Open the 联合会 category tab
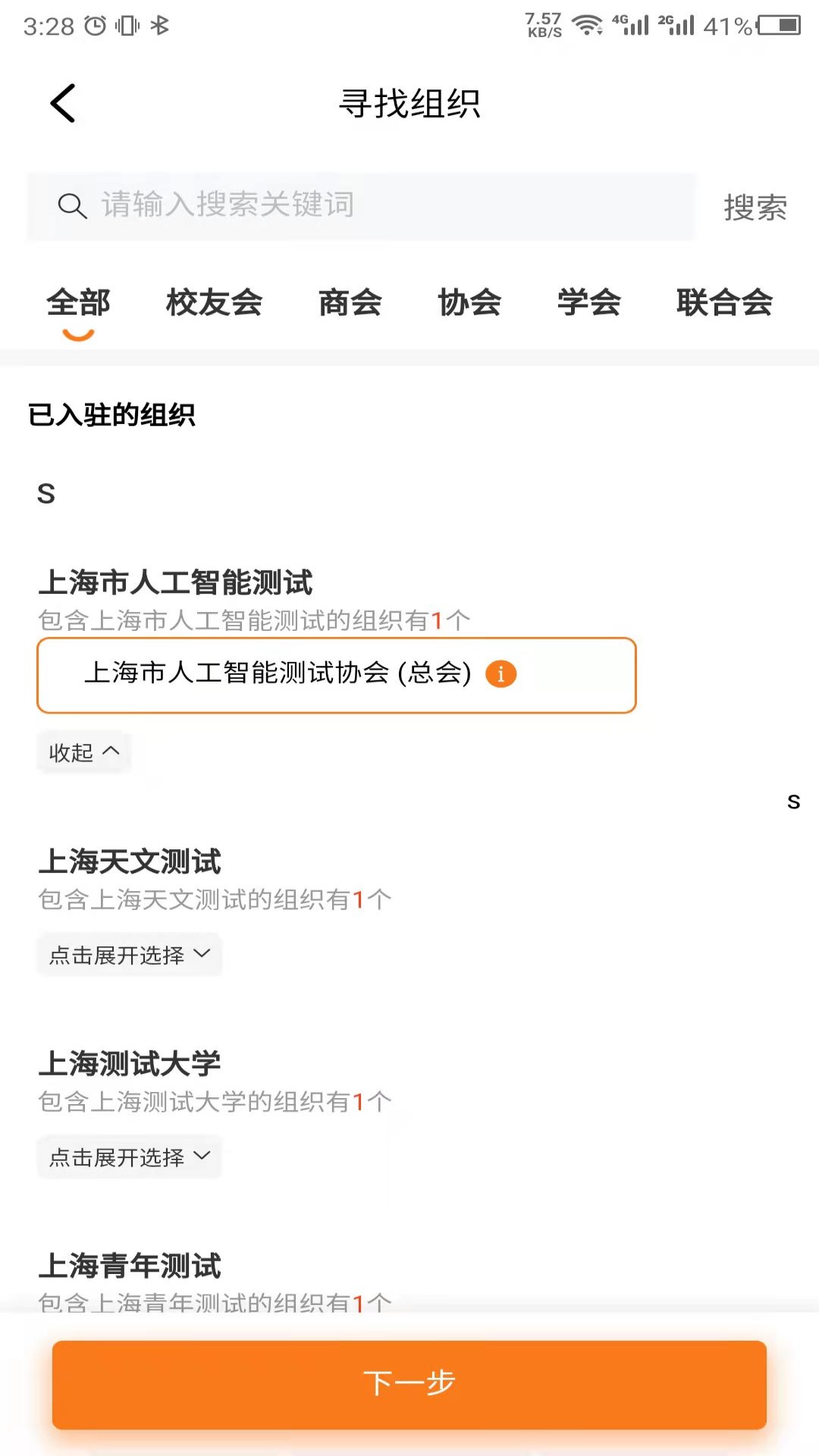The image size is (819, 1456). point(724,302)
